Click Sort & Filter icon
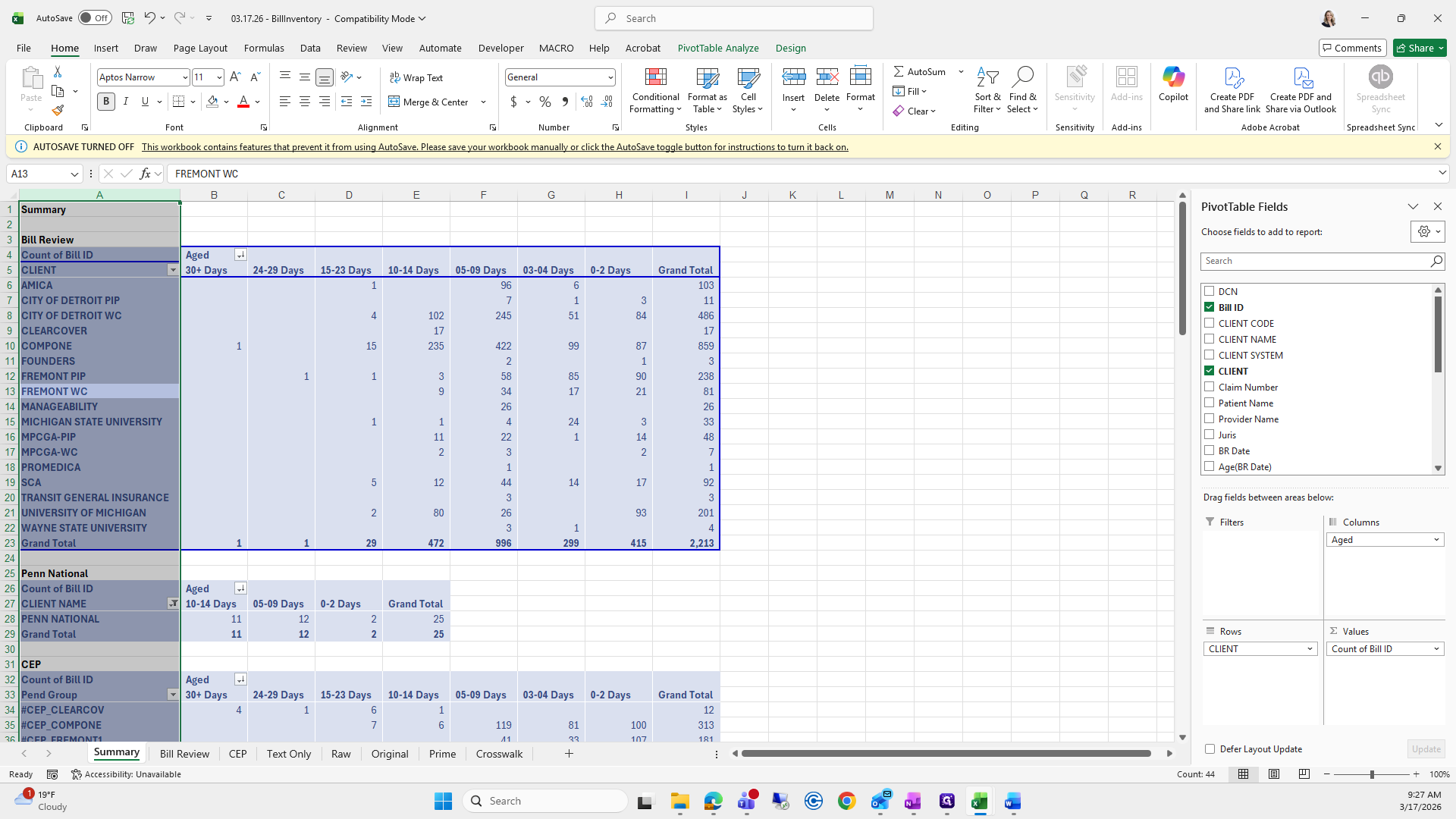 point(987,78)
